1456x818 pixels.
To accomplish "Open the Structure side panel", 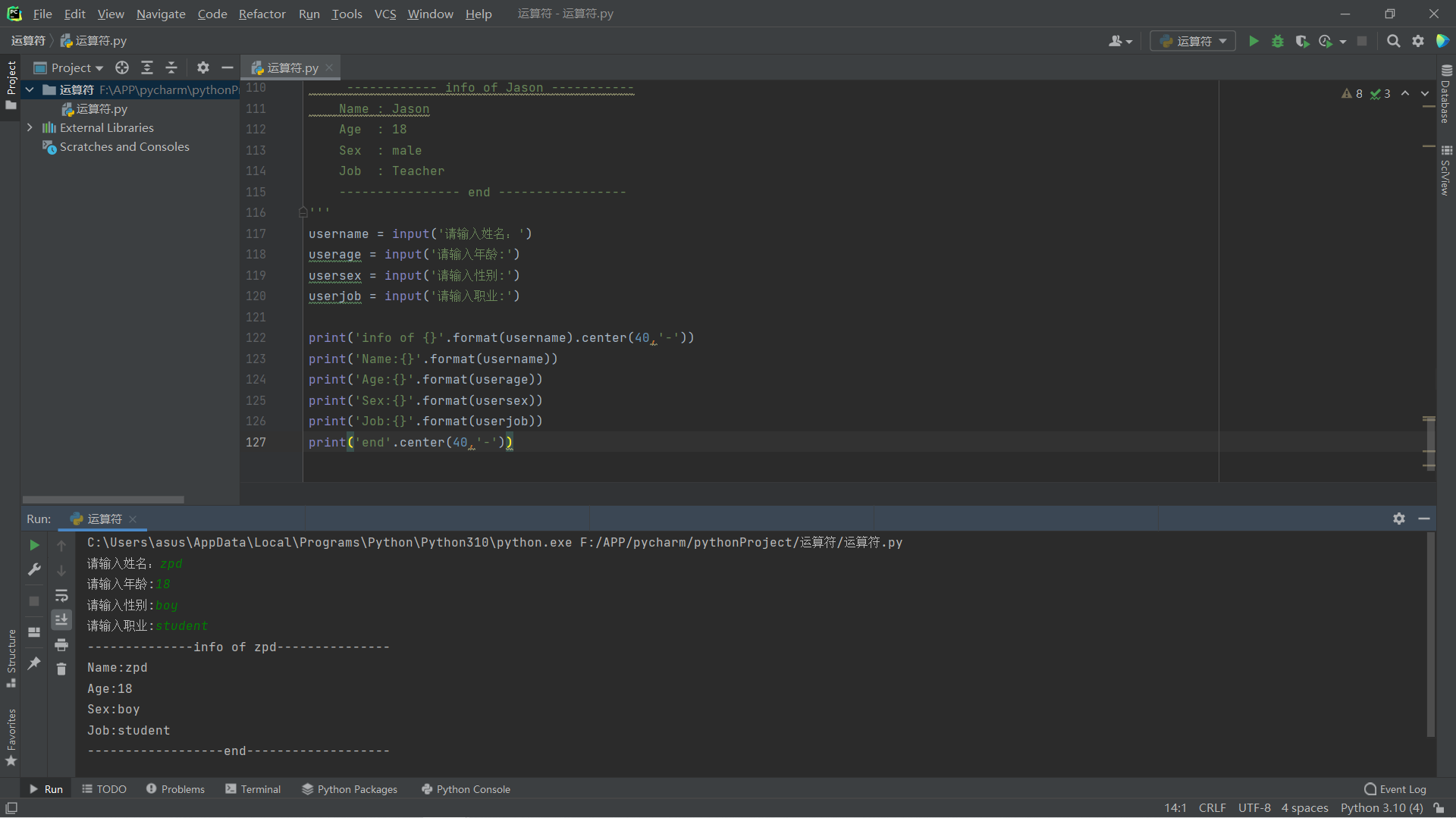I will (11, 658).
